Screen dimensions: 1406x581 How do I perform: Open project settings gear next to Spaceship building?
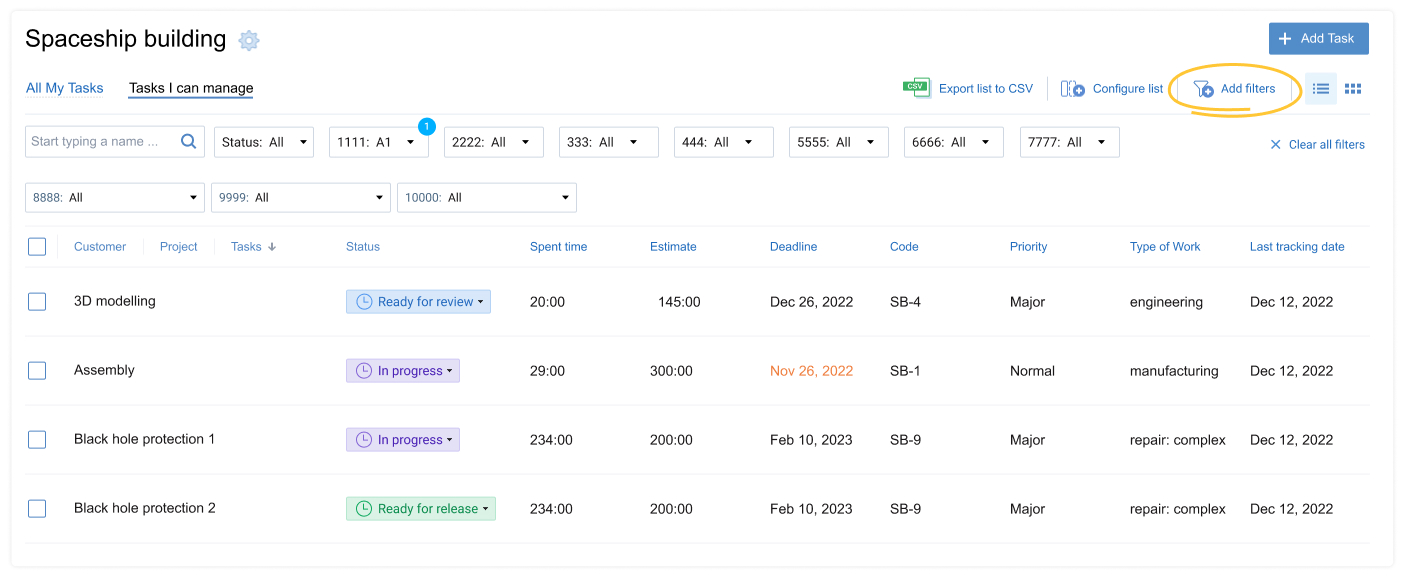(249, 40)
